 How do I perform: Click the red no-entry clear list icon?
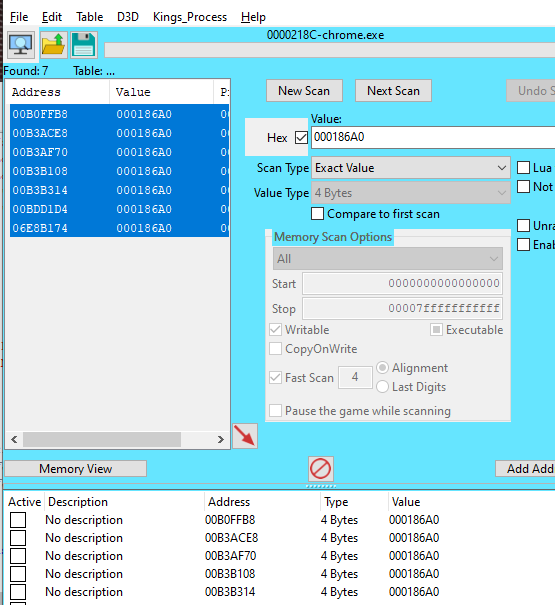pos(321,468)
